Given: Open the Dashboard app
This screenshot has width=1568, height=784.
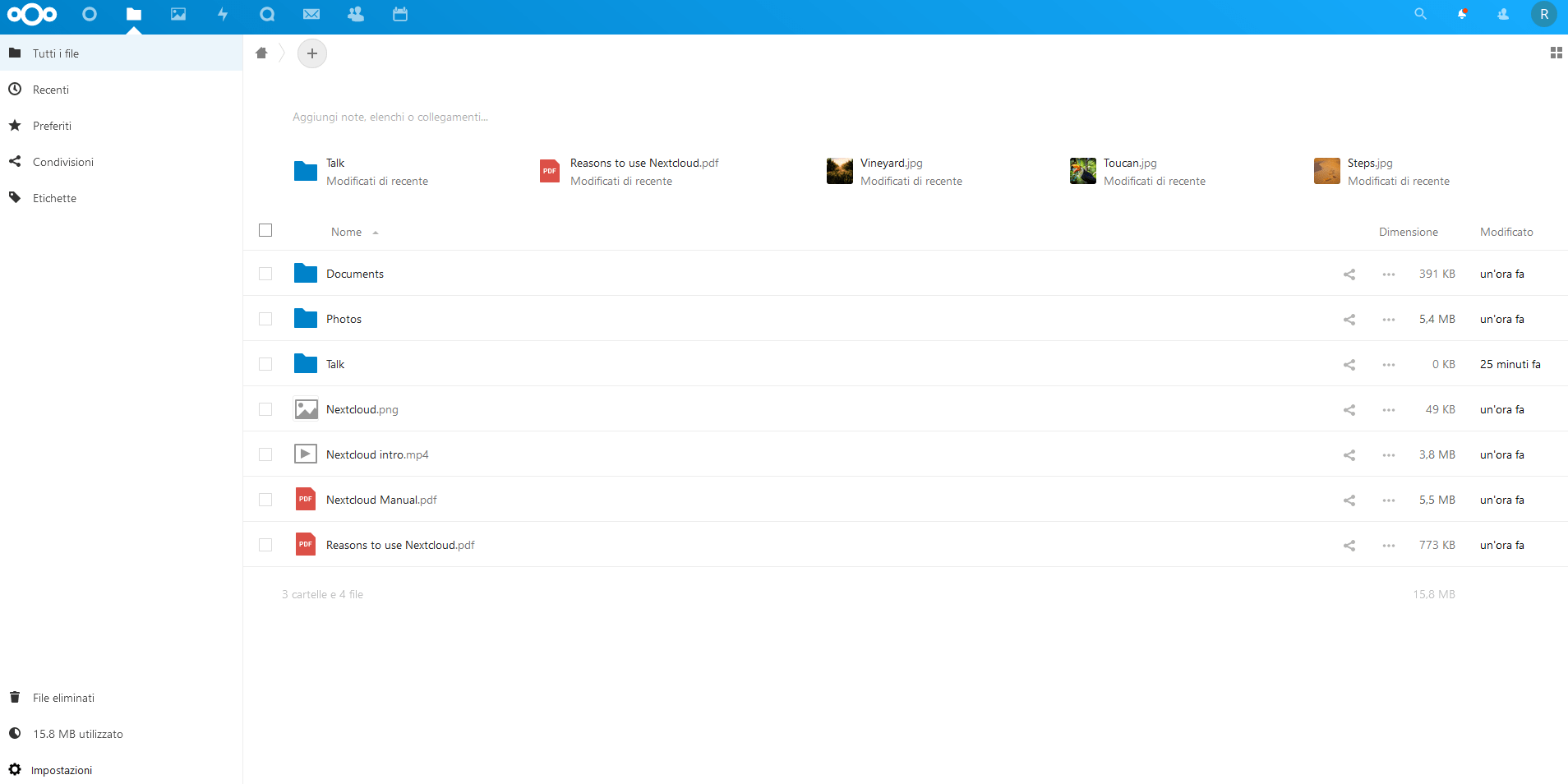Looking at the screenshot, I should [x=90, y=14].
